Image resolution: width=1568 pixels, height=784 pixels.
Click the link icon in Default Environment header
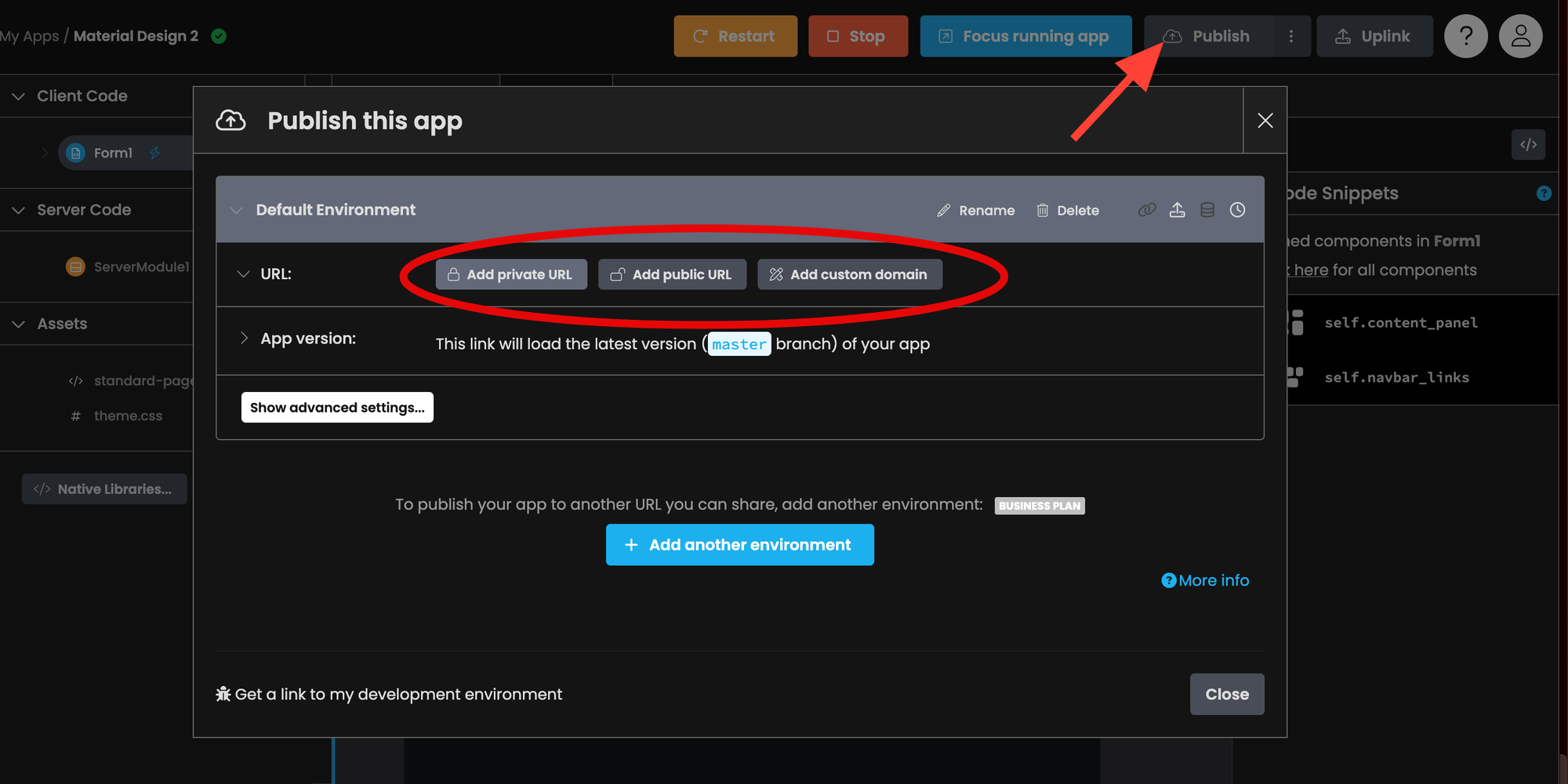[x=1147, y=210]
